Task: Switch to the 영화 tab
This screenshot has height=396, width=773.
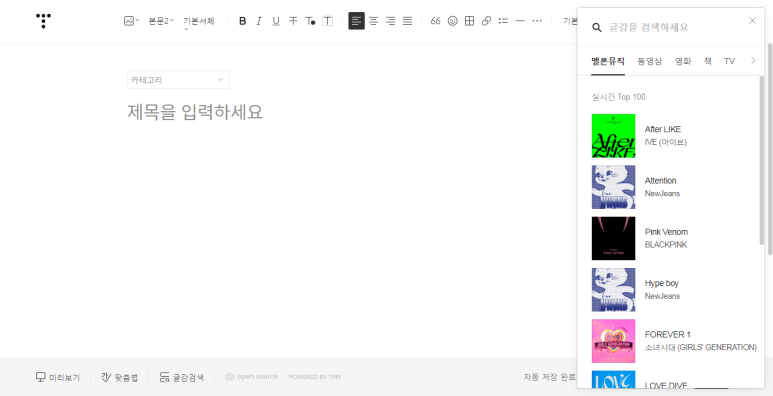Action: click(x=683, y=61)
